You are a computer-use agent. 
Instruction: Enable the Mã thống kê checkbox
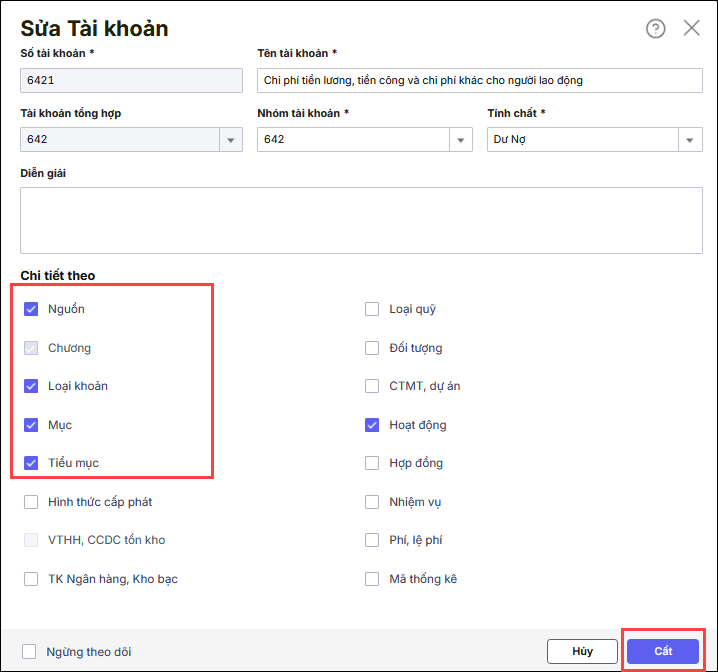click(x=372, y=579)
